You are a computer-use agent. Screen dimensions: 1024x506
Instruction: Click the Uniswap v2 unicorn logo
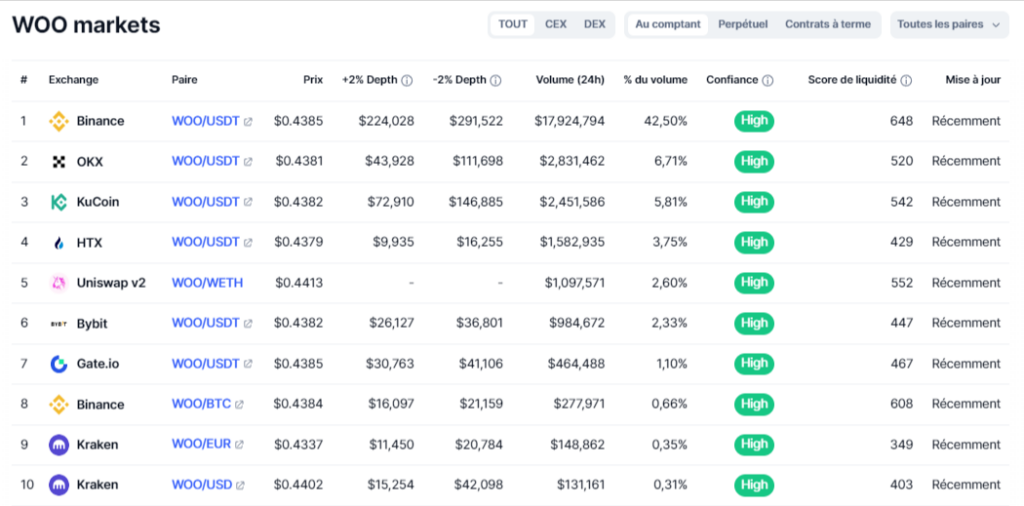58,283
